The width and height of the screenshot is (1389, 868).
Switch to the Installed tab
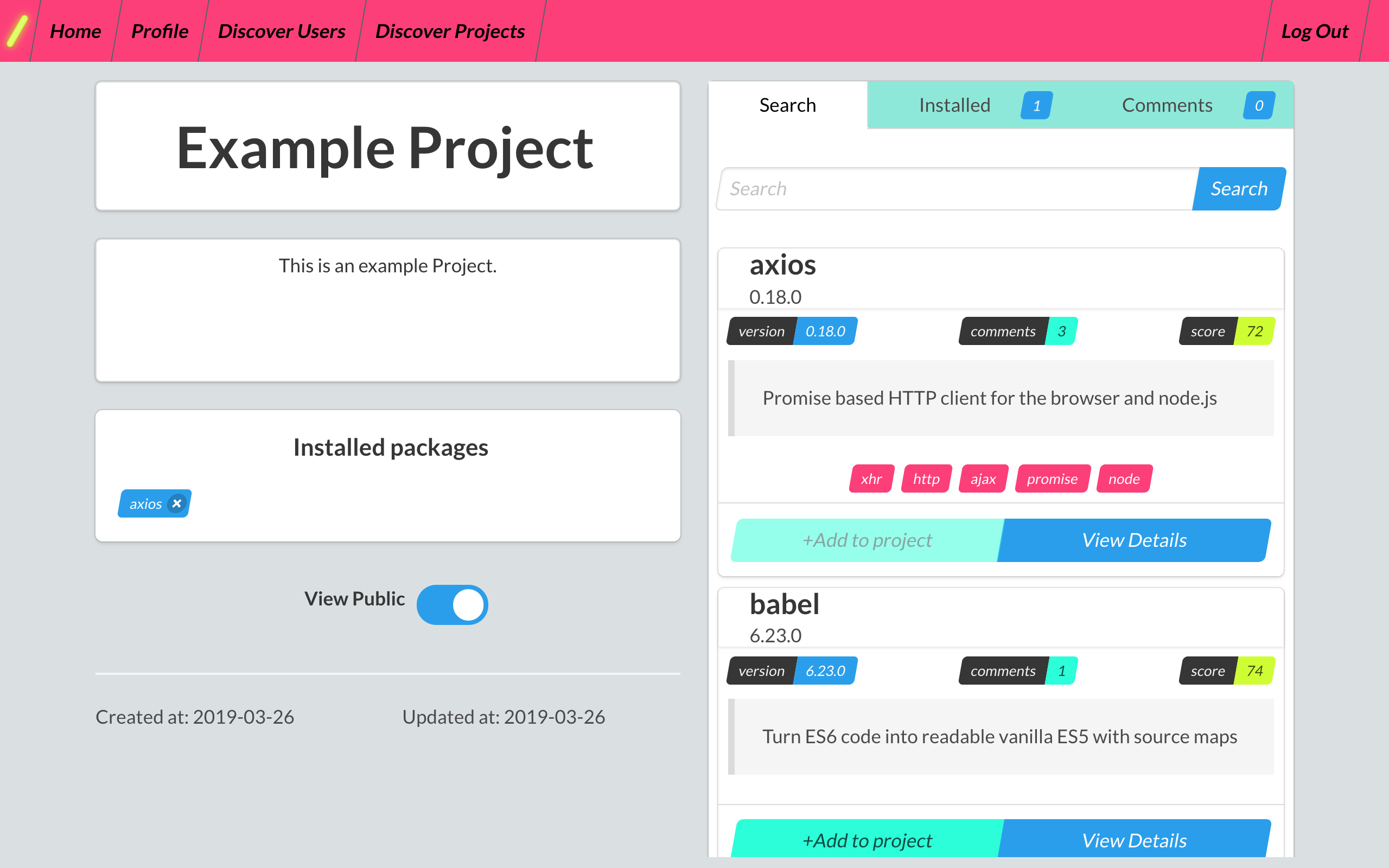(954, 105)
